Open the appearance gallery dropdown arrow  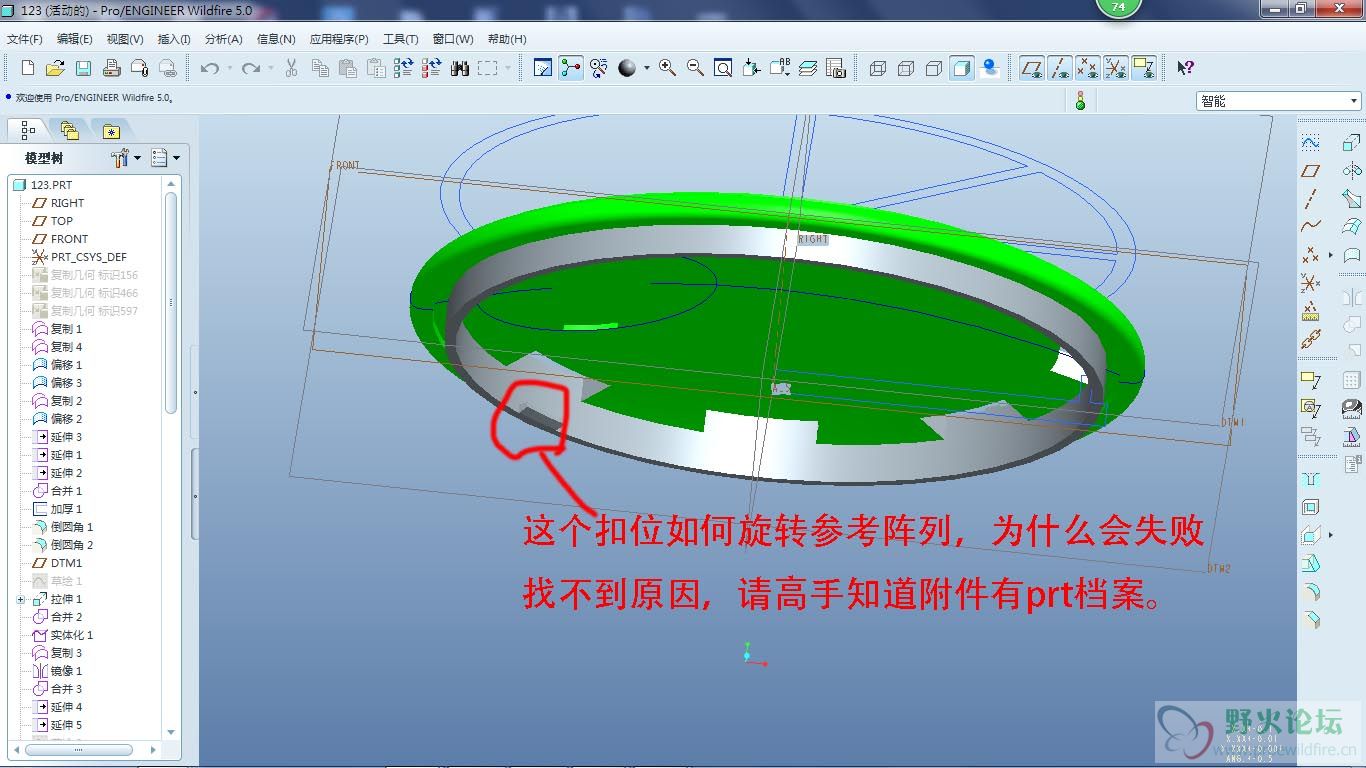tap(647, 68)
